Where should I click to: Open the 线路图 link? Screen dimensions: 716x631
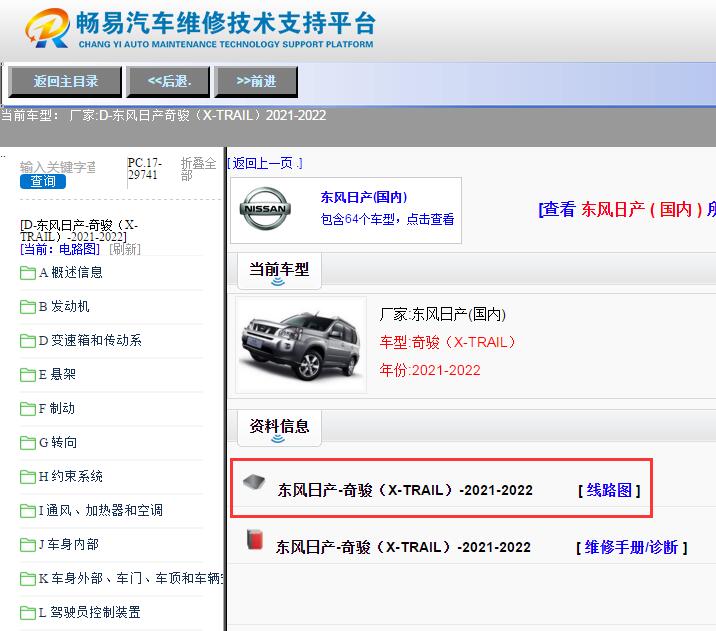(609, 490)
